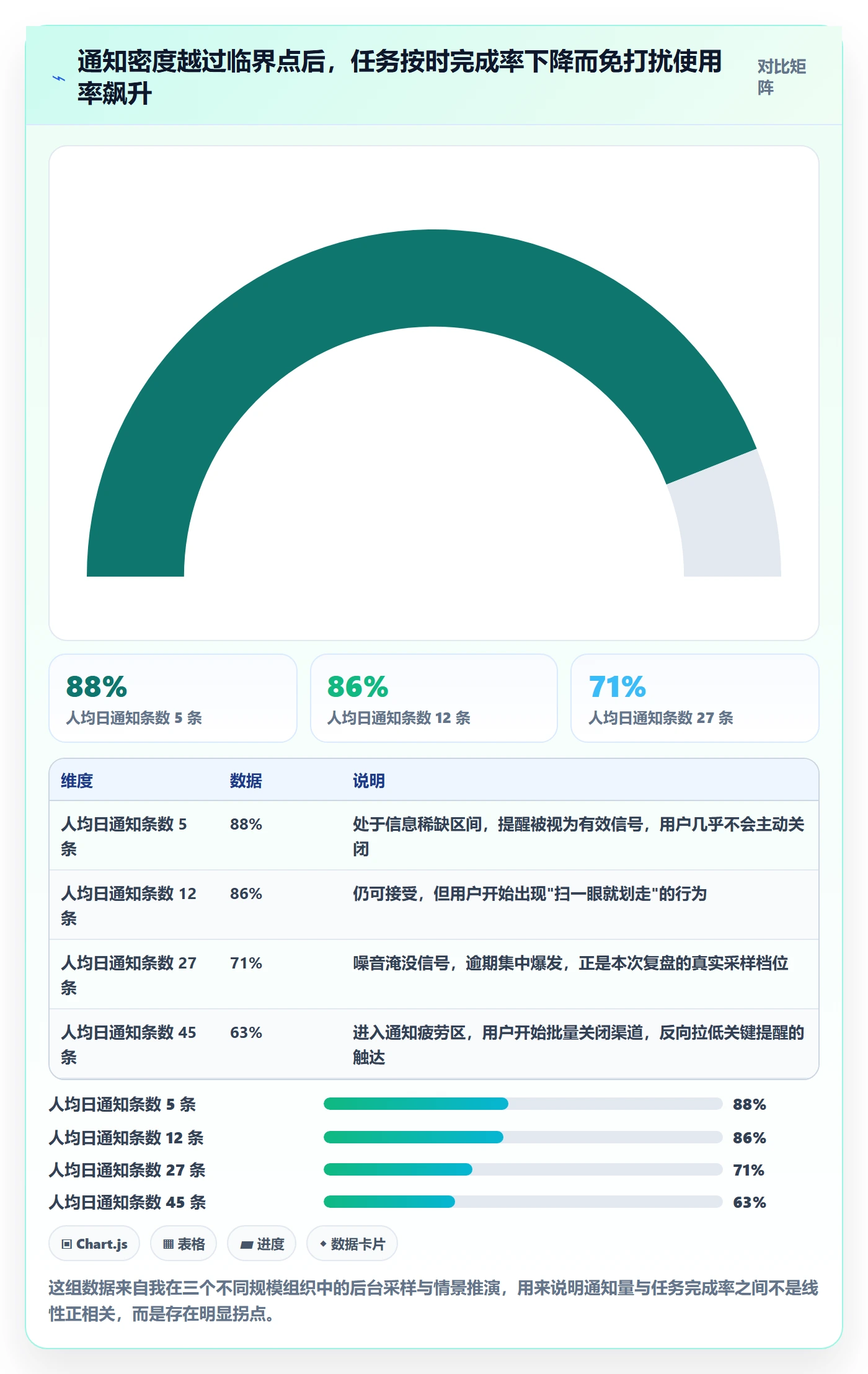Click the 说明 table column header
The image size is (868, 1374).
pos(369,781)
